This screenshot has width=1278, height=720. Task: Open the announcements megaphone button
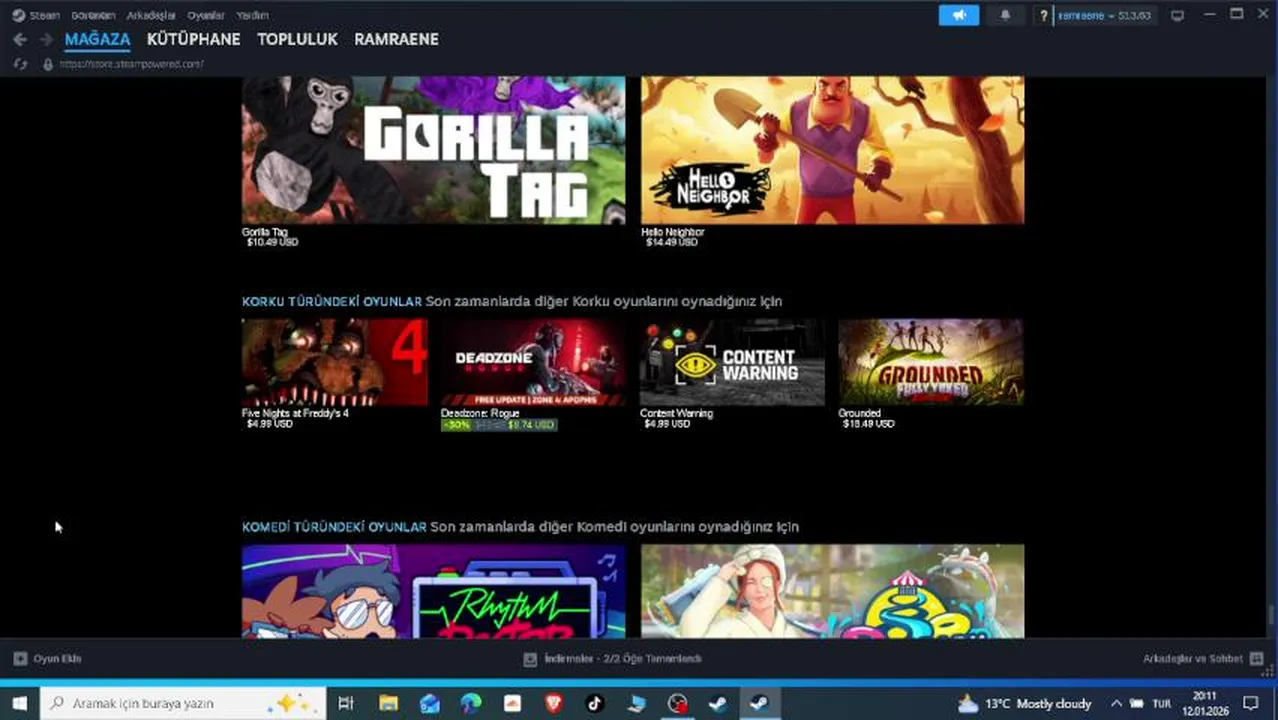click(x=959, y=15)
